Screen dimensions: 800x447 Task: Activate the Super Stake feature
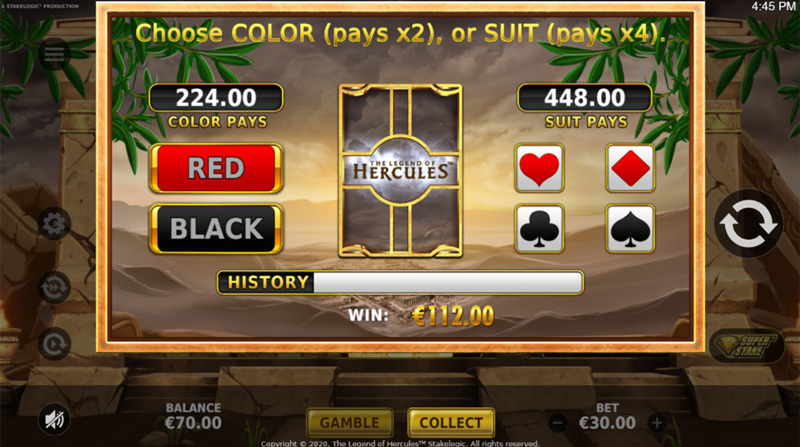(746, 345)
